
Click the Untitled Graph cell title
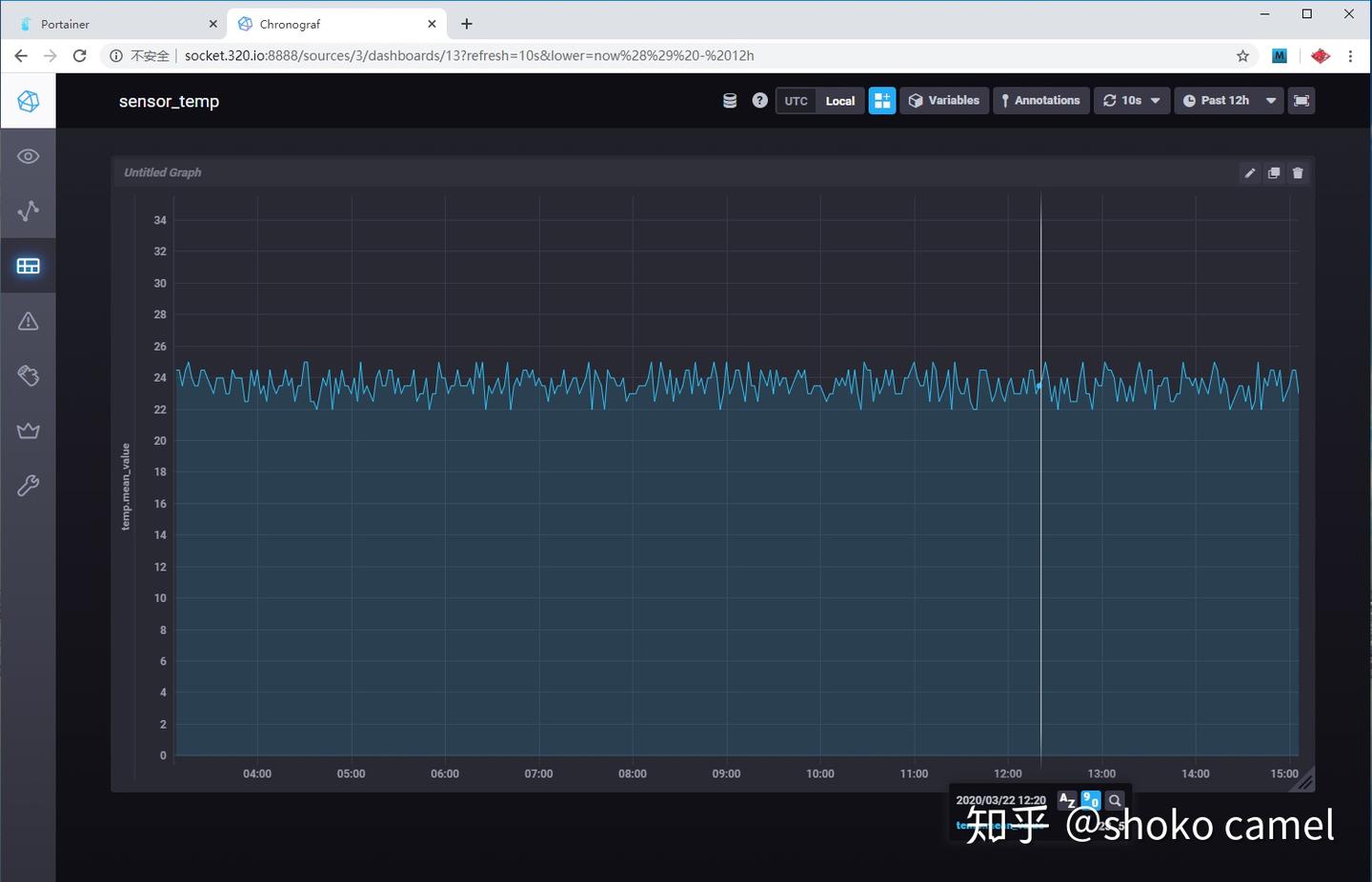coord(163,172)
